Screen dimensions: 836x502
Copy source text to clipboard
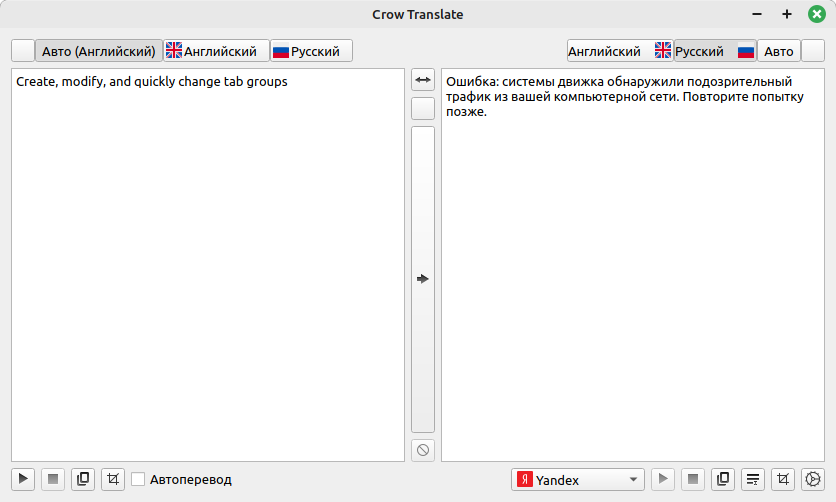[83, 480]
